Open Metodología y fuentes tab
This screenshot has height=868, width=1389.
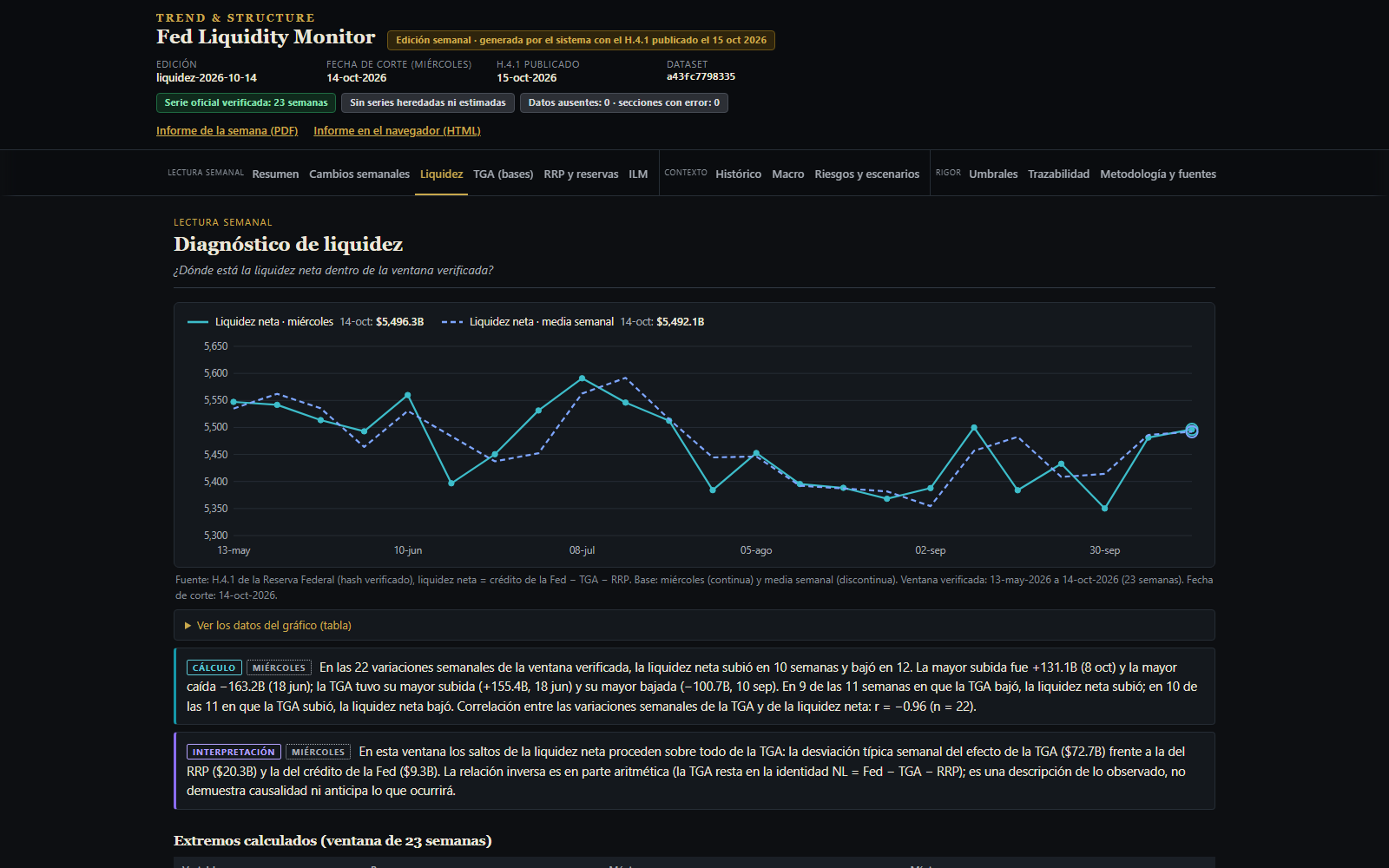click(x=1158, y=174)
